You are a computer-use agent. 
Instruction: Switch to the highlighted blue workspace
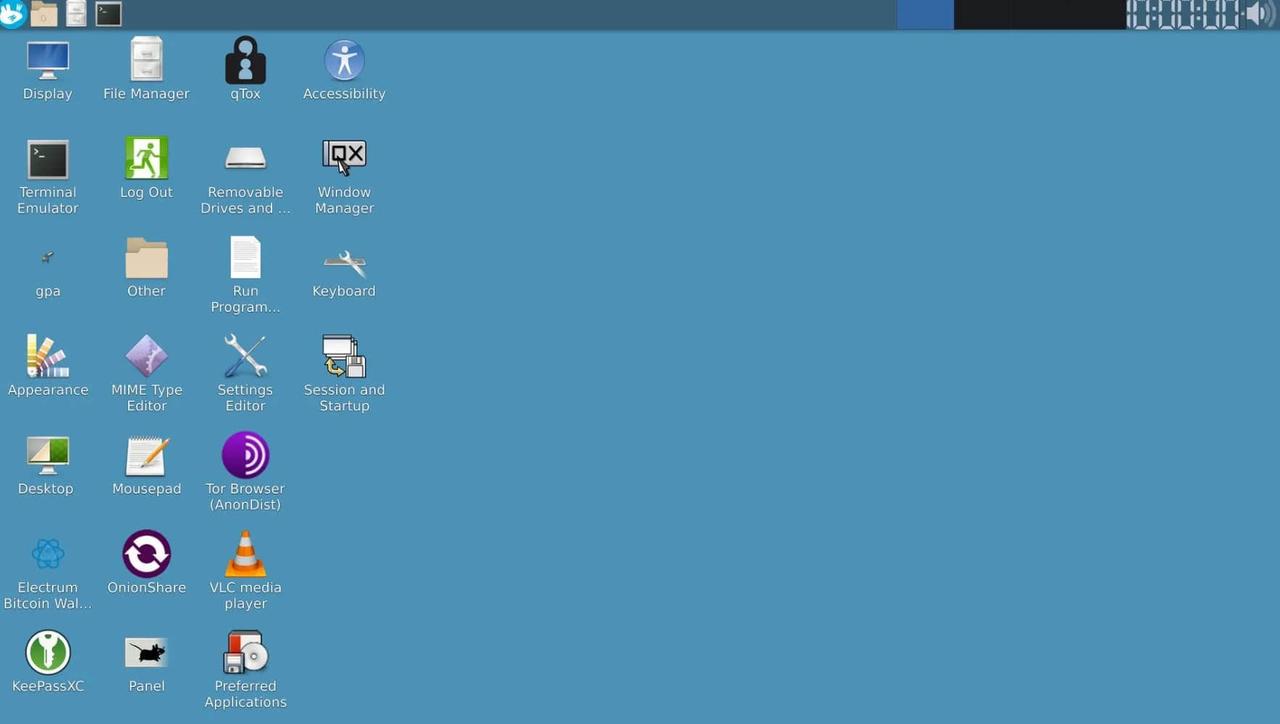coord(925,14)
